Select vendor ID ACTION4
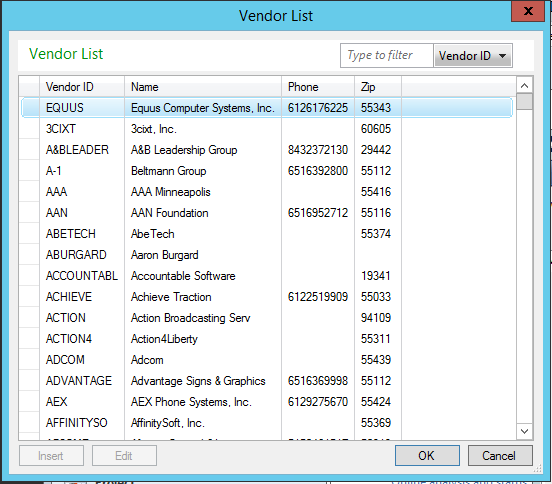Screen dimensions: 552x484 (x=69, y=339)
